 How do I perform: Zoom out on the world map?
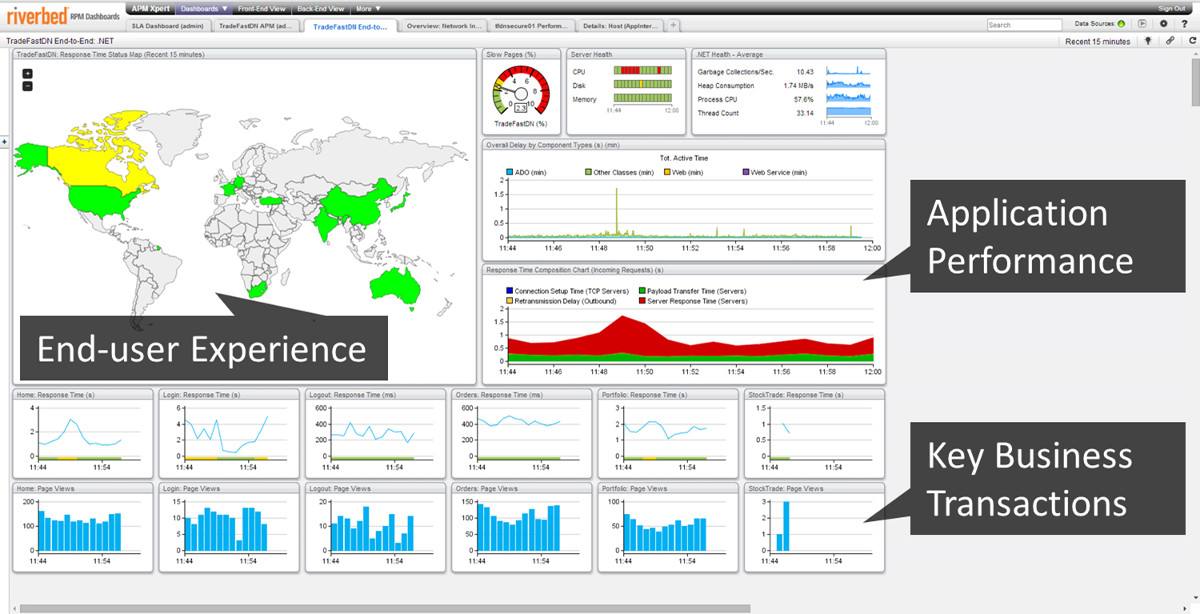tap(27, 86)
